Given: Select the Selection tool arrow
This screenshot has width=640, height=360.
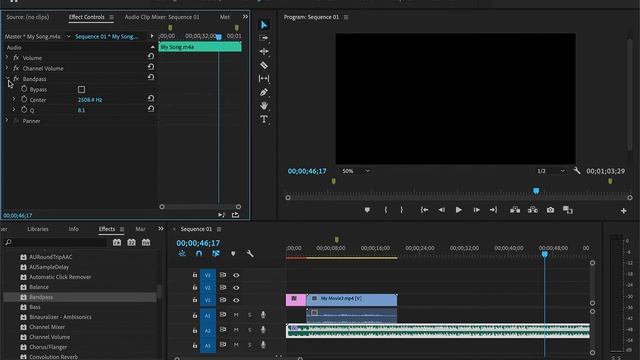Looking at the screenshot, I should coord(264,25).
